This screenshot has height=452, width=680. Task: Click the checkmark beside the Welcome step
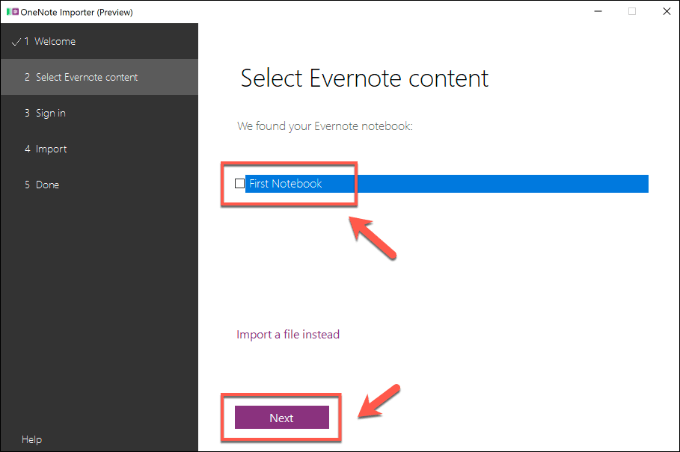pos(16,42)
